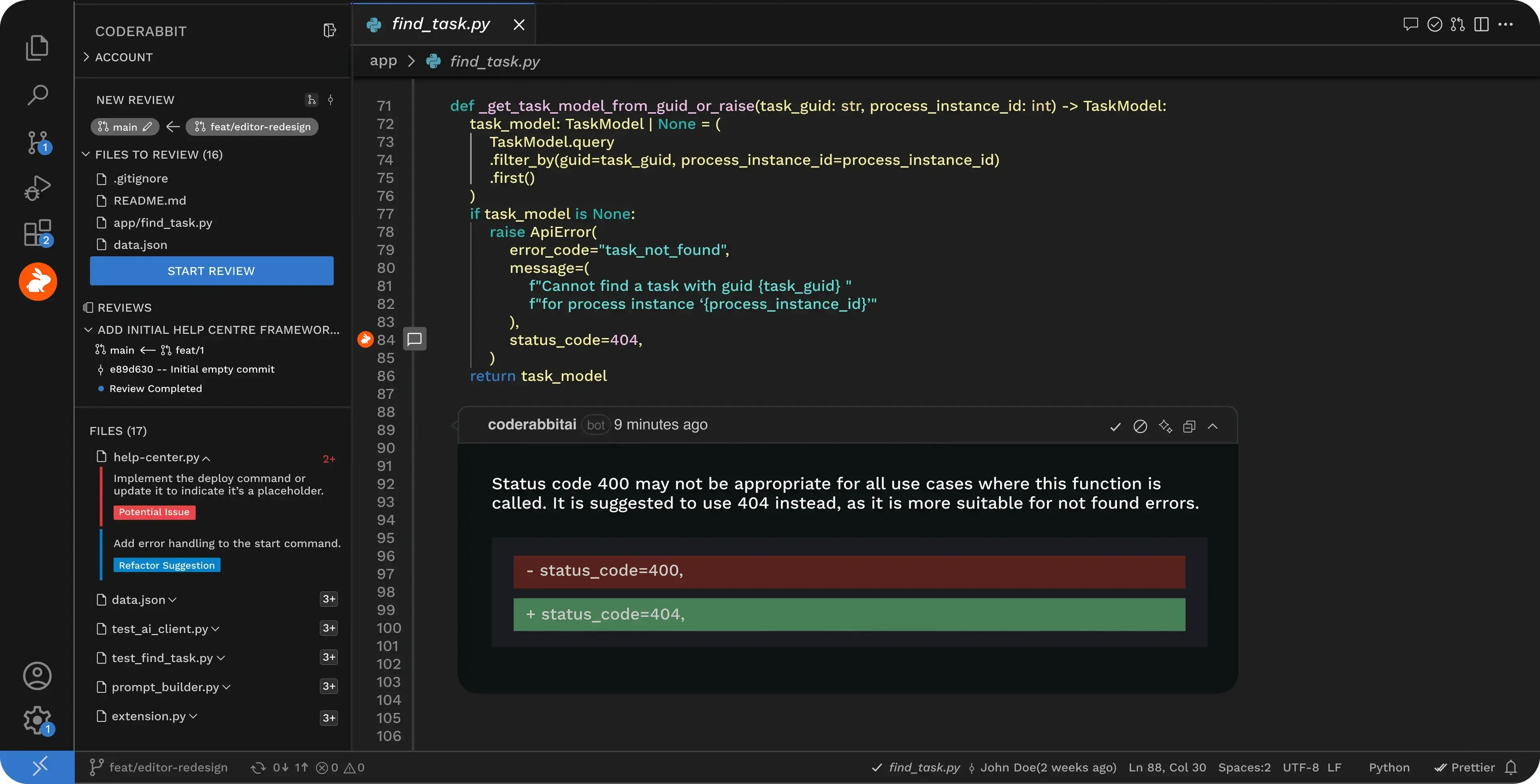Select app/find_task.py in files to review
This screenshot has width=1540, height=784.
tap(162, 223)
